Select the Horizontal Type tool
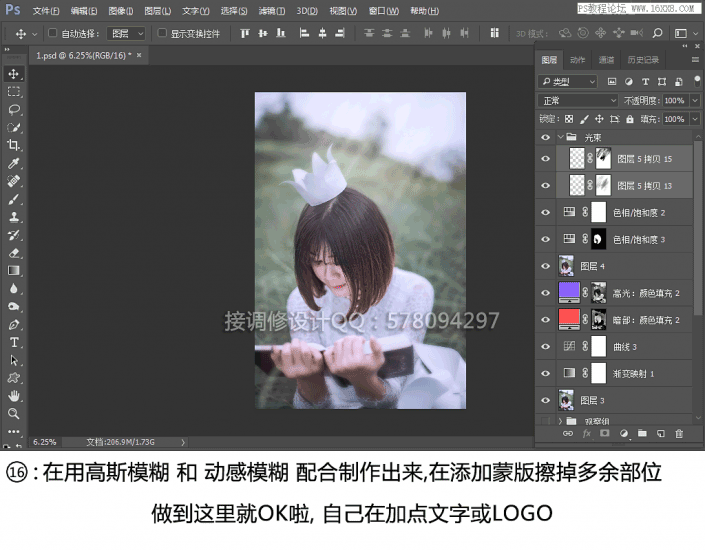 14,342
